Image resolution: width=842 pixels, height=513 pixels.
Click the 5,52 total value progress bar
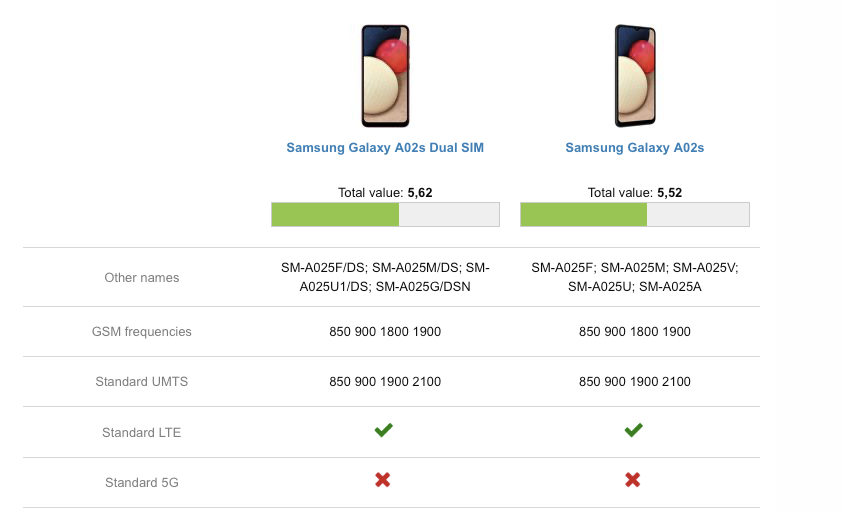pos(635,214)
